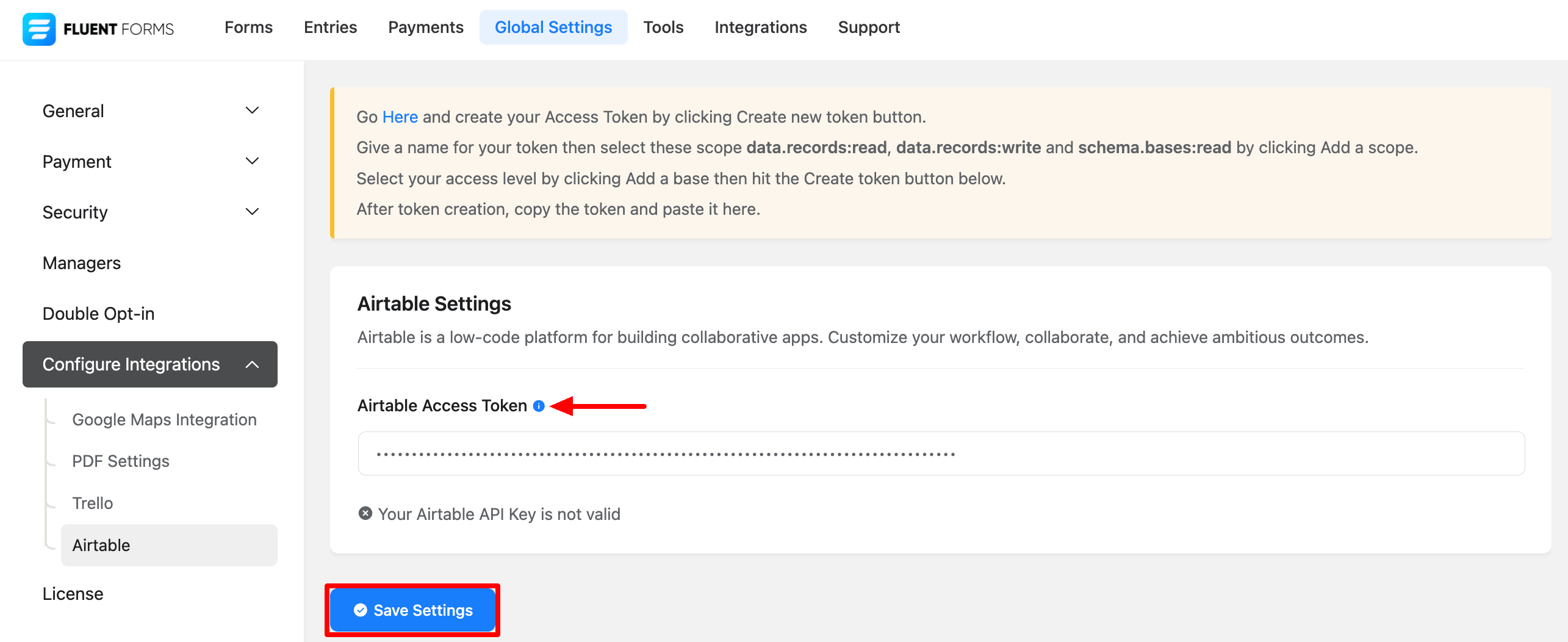Screen dimensions: 1568x642
Task: Switch to the Tools page
Action: 663,27
